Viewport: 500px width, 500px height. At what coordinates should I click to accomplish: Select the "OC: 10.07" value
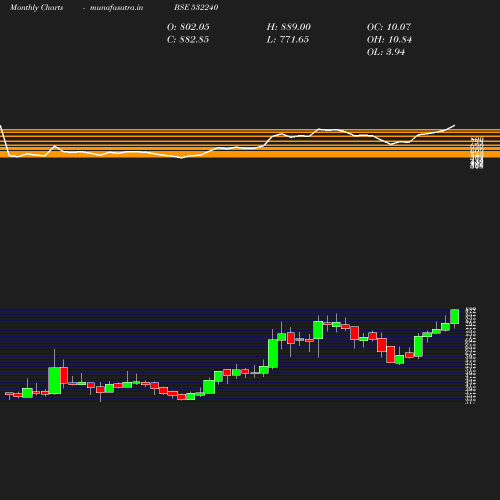[x=389, y=27]
